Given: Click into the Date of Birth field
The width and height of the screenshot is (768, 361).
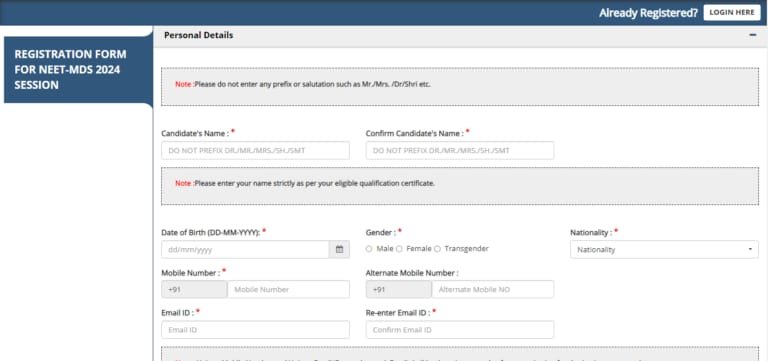Looking at the screenshot, I should [245, 249].
